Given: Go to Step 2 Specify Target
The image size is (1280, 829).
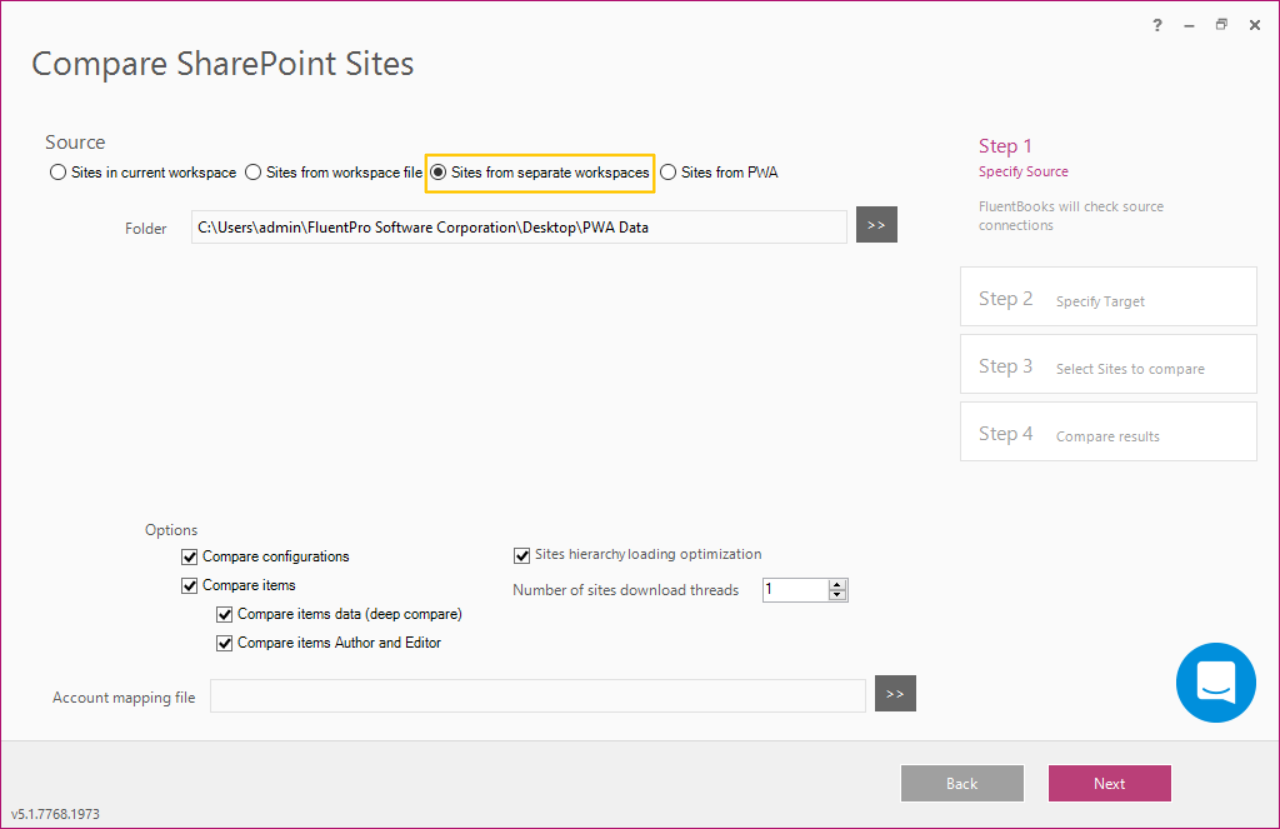Looking at the screenshot, I should click(x=1108, y=296).
